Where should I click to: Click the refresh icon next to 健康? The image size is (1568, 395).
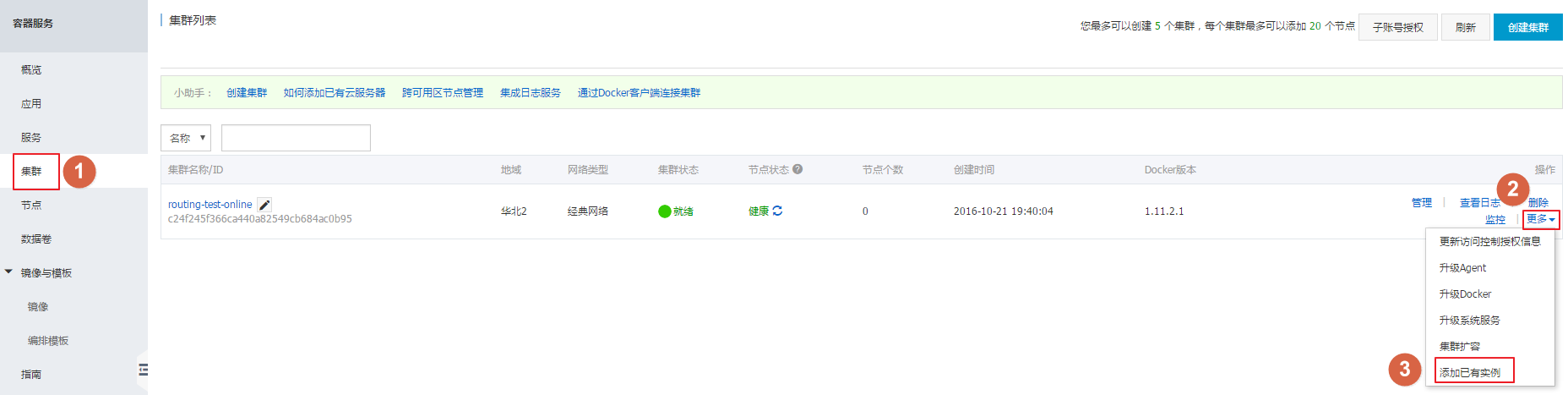(x=777, y=211)
